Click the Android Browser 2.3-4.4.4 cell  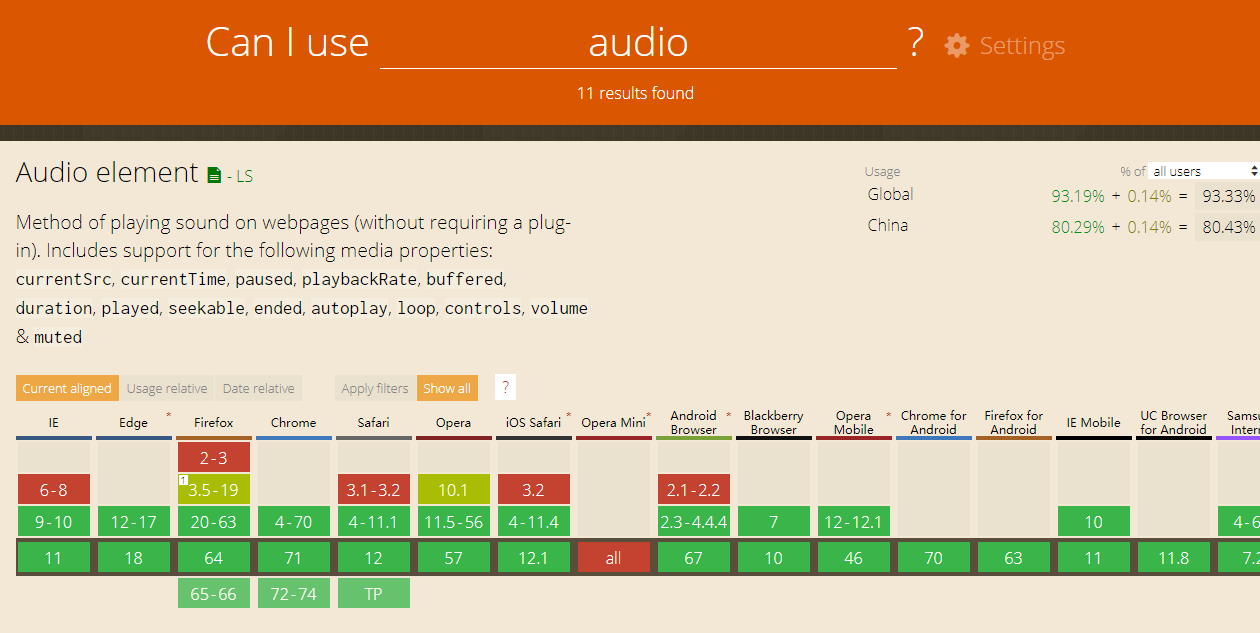click(x=693, y=521)
